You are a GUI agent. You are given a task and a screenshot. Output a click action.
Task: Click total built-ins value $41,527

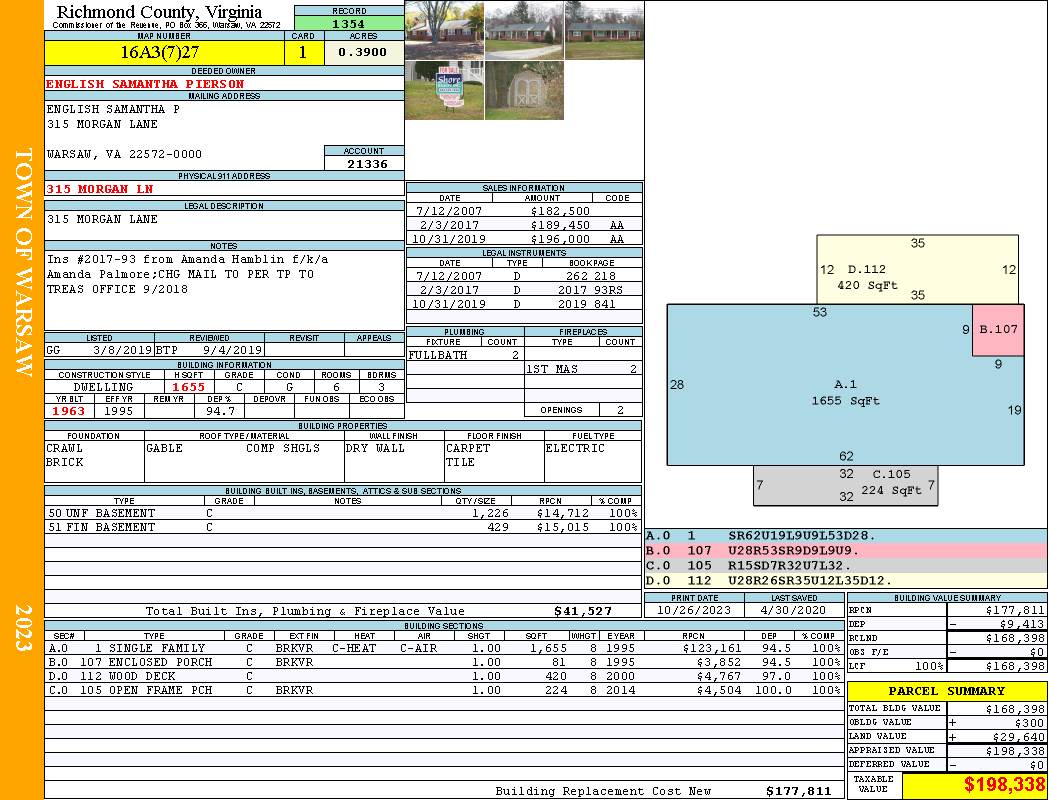(583, 611)
